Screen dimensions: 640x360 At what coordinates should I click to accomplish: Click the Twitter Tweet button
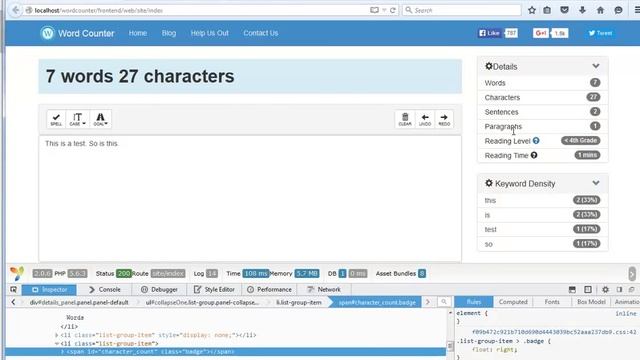pos(600,33)
